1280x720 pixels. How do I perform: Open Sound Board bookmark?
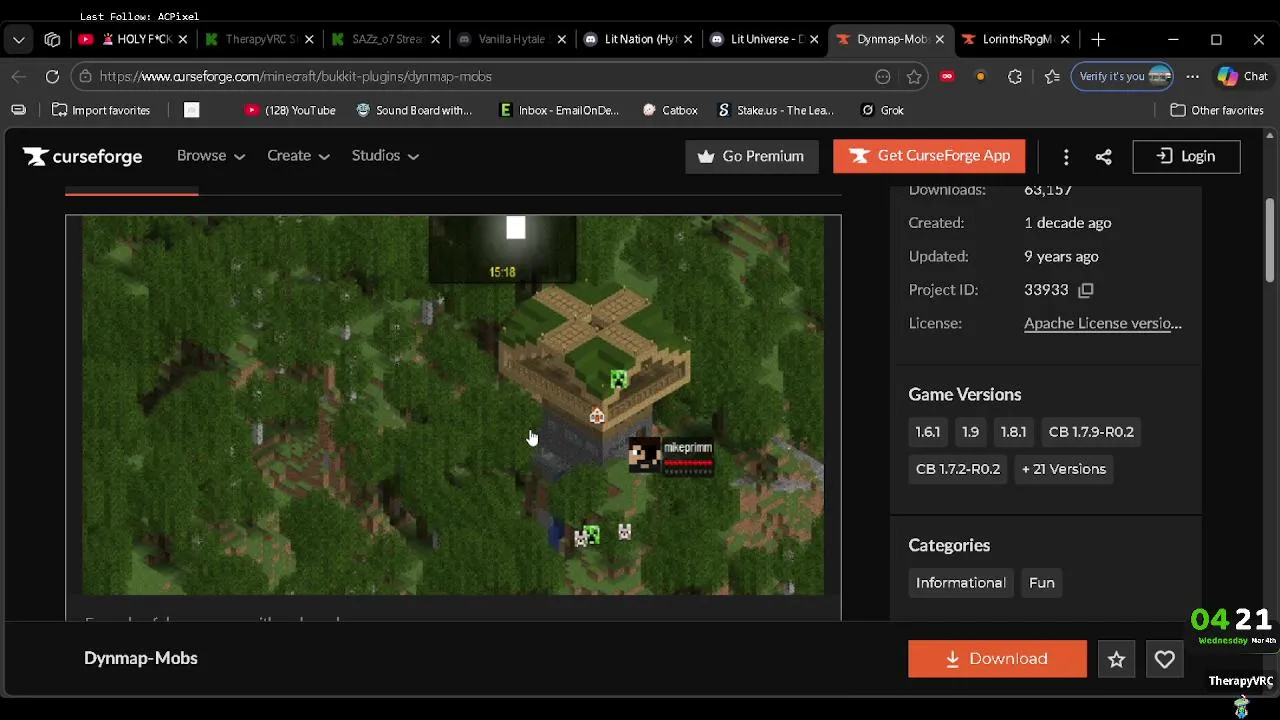[414, 110]
